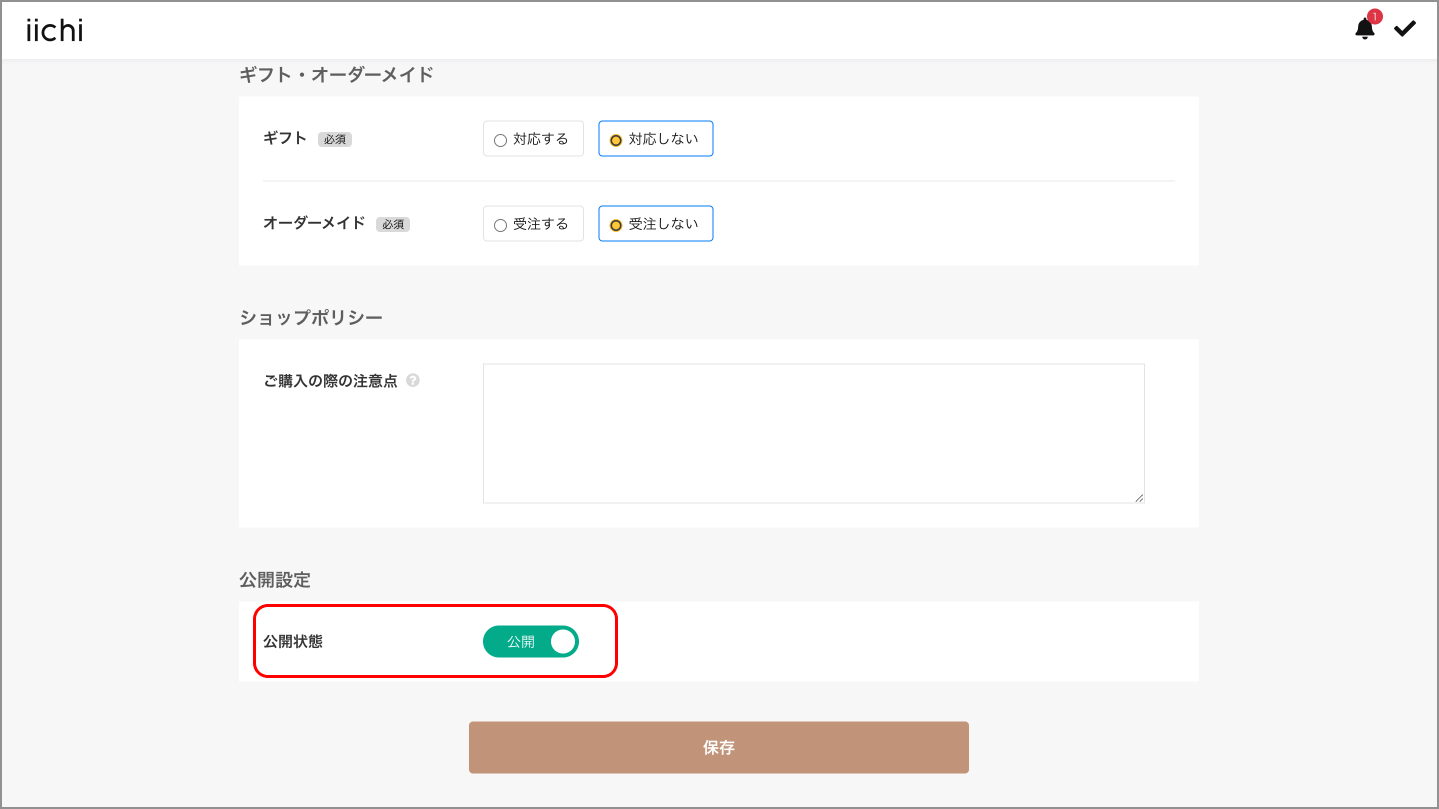Viewport: 1439px width, 809px height.
Task: Select ギフト 対応する option
Action: pos(533,139)
